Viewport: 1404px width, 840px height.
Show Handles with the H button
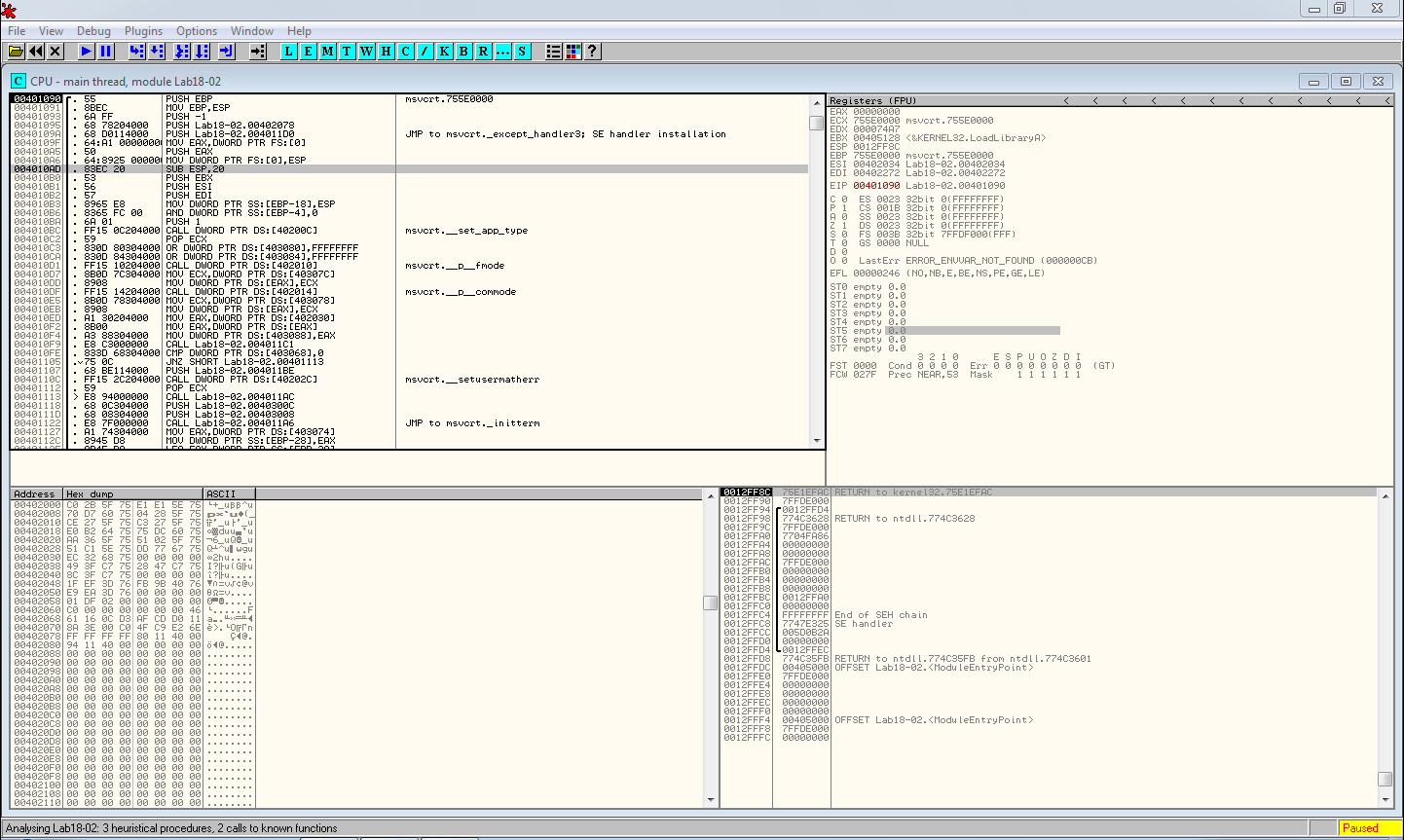387,51
